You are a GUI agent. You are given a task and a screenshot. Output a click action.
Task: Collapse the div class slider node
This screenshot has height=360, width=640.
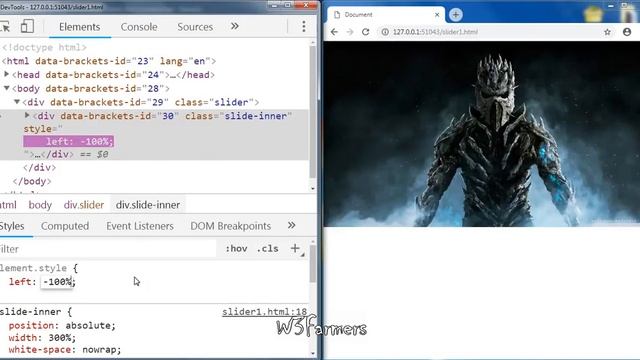coord(17,102)
